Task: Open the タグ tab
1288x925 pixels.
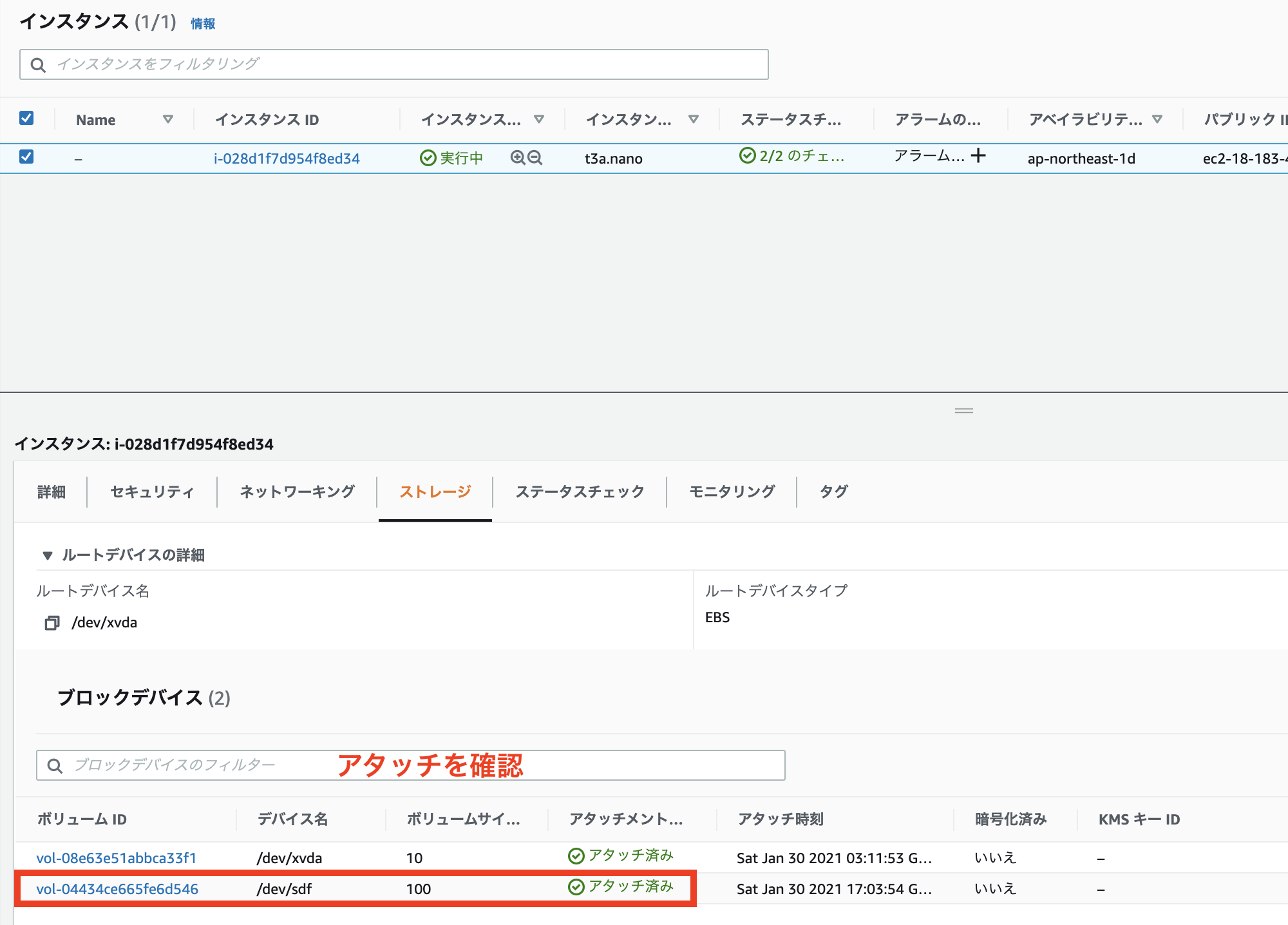Action: tap(834, 492)
